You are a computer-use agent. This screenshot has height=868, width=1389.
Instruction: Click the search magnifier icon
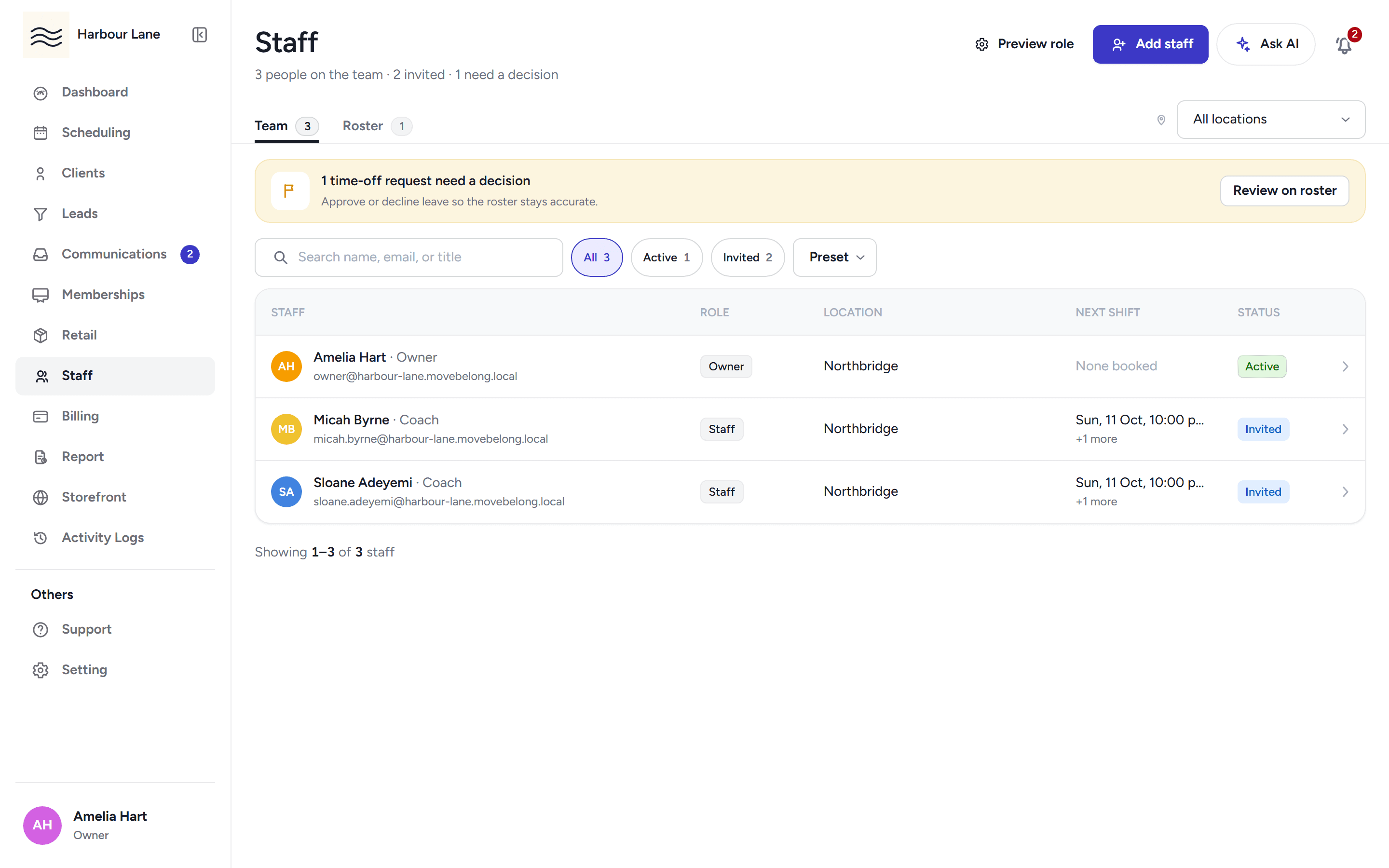[281, 257]
